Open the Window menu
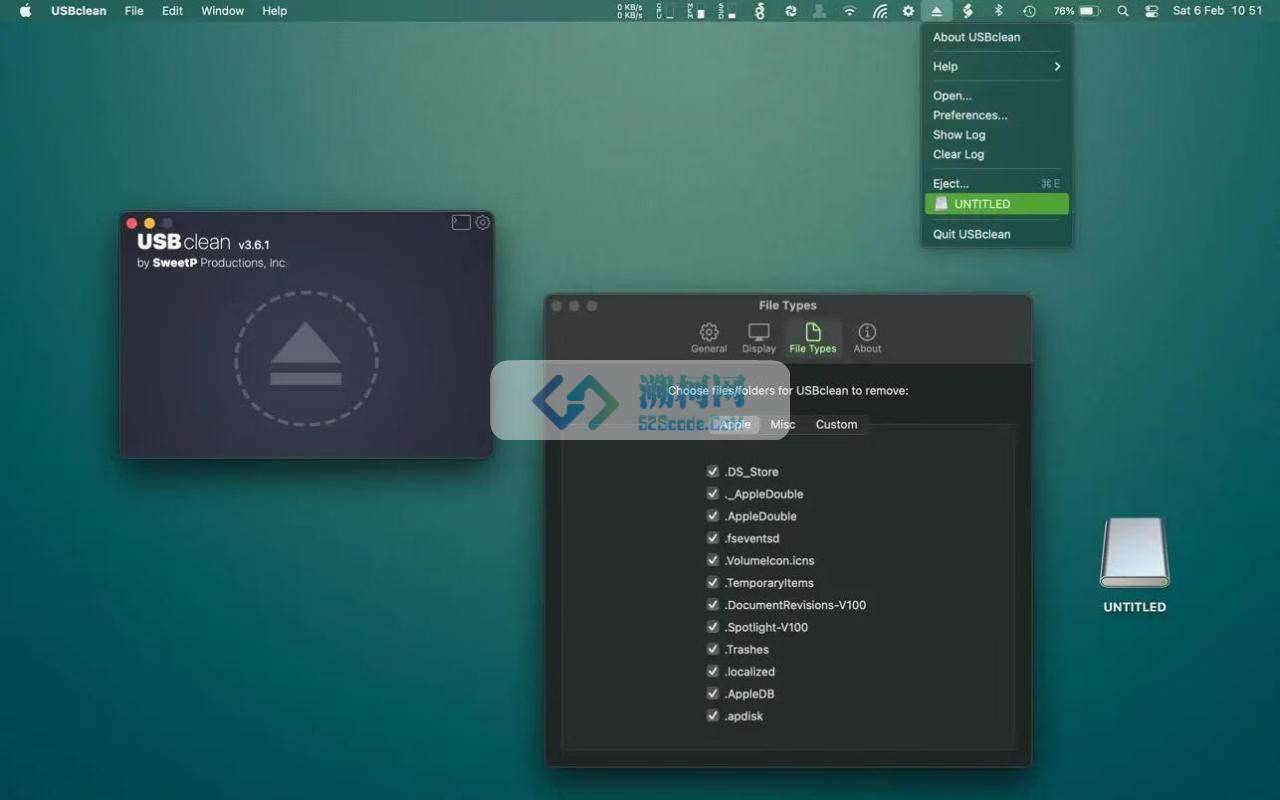 point(222,11)
